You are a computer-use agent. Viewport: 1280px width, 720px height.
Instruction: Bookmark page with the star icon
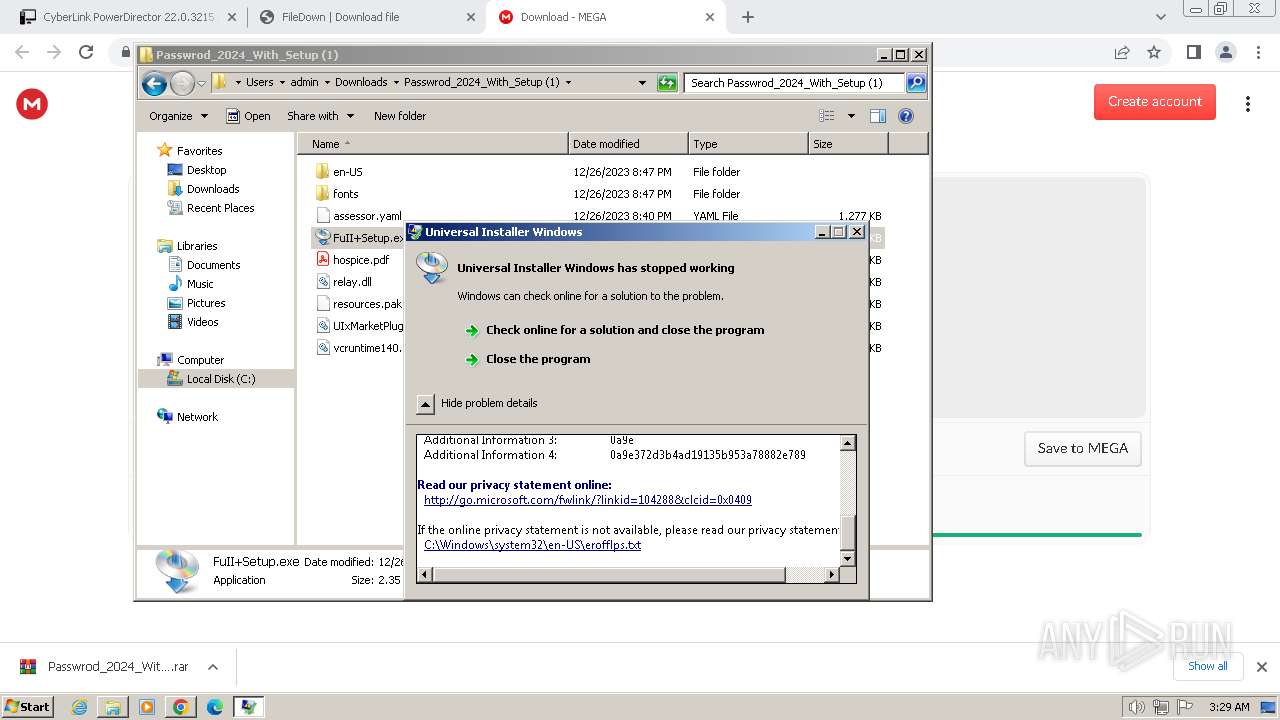point(1154,52)
